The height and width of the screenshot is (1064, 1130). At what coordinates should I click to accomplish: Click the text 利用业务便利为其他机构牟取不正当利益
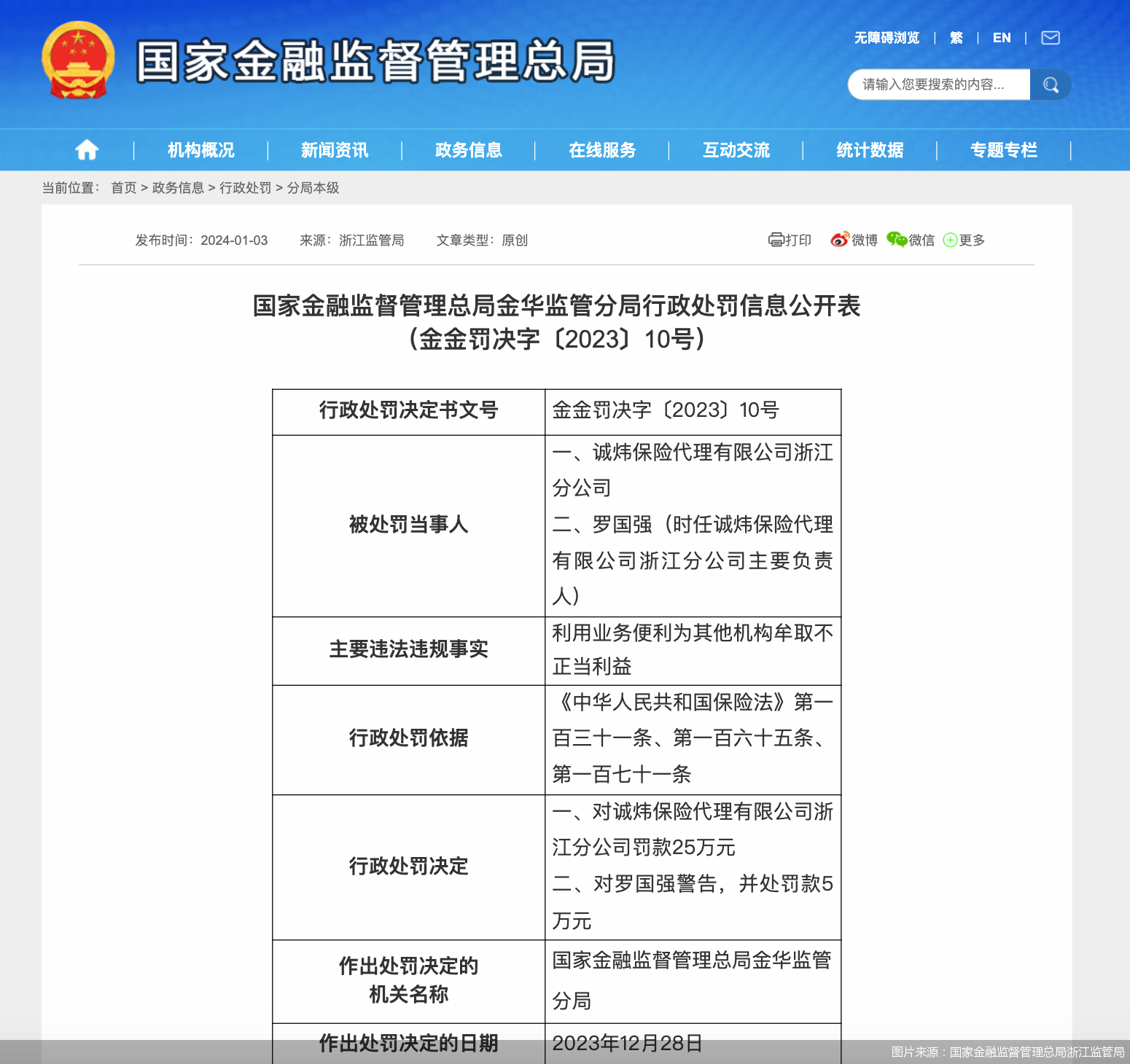pyautogui.click(x=693, y=649)
